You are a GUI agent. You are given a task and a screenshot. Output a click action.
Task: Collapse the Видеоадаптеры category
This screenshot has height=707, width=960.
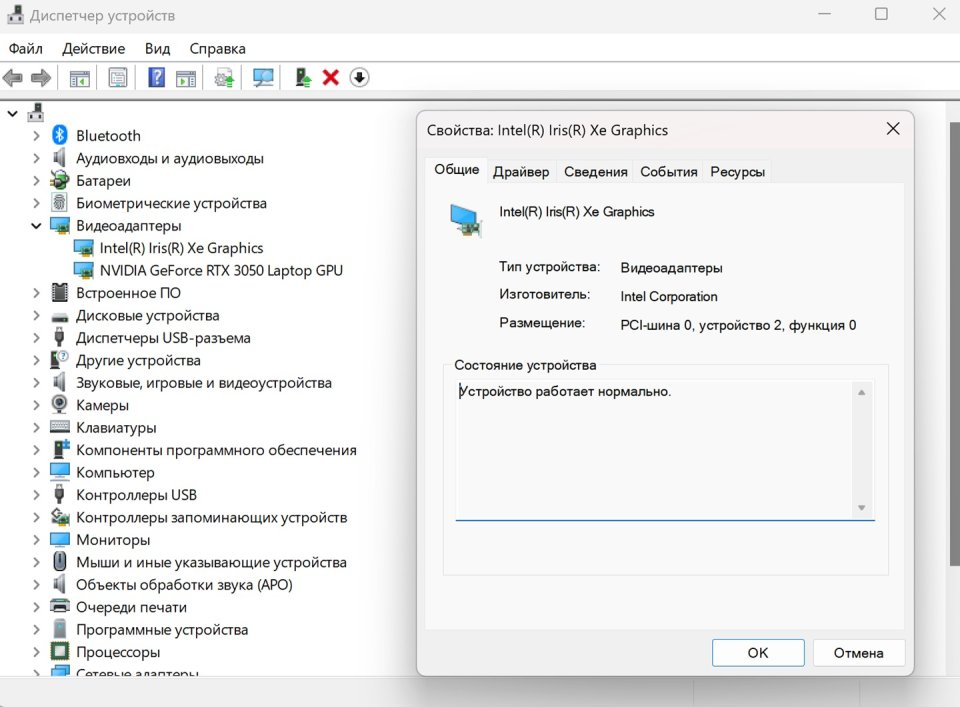click(37, 226)
